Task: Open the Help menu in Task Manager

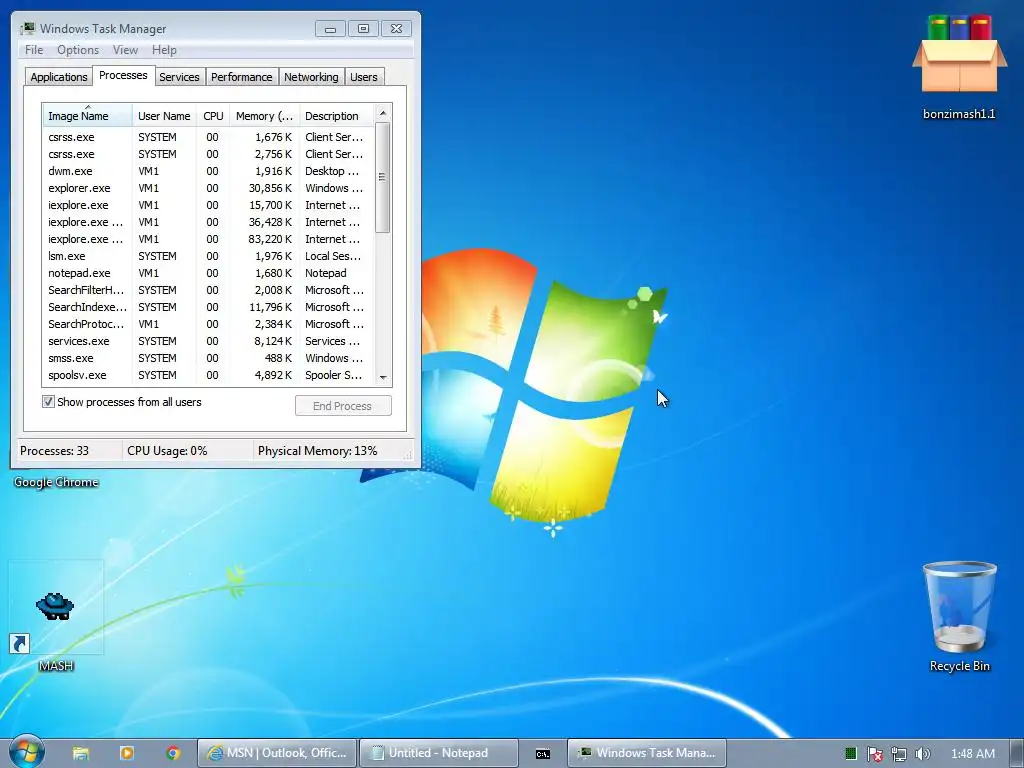Action: [164, 50]
